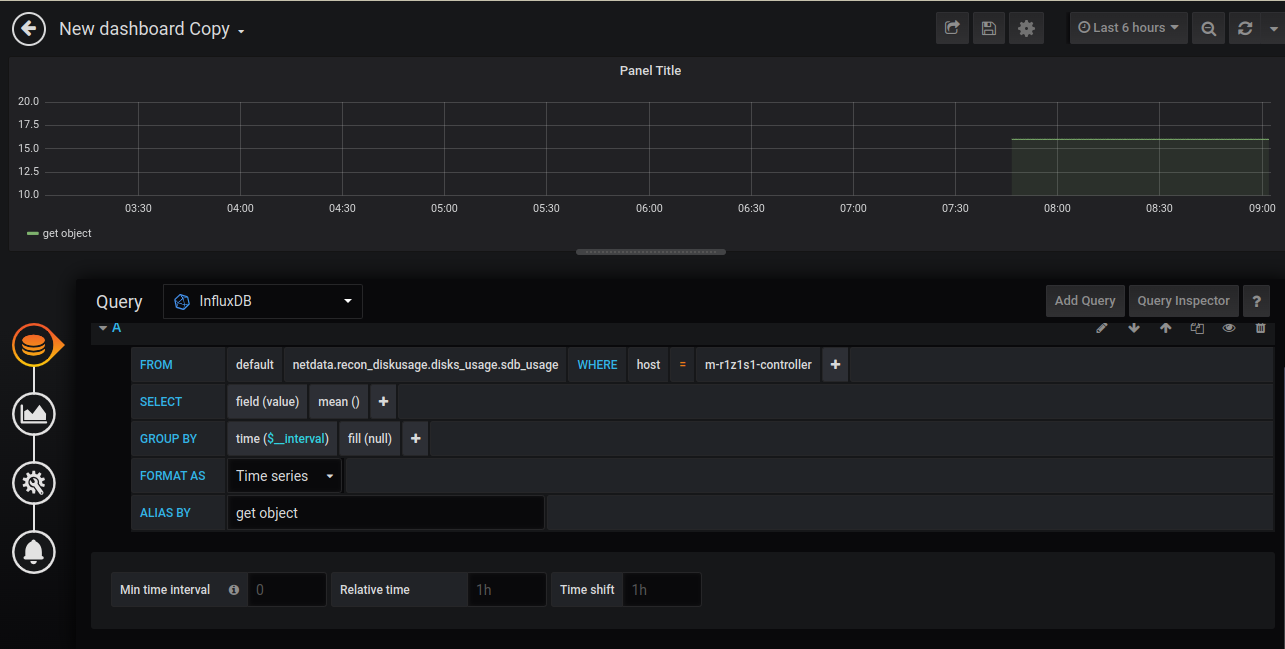Screen dimensions: 1285x649
Task: Open dashboard settings gear icon
Action: pos(1026,28)
